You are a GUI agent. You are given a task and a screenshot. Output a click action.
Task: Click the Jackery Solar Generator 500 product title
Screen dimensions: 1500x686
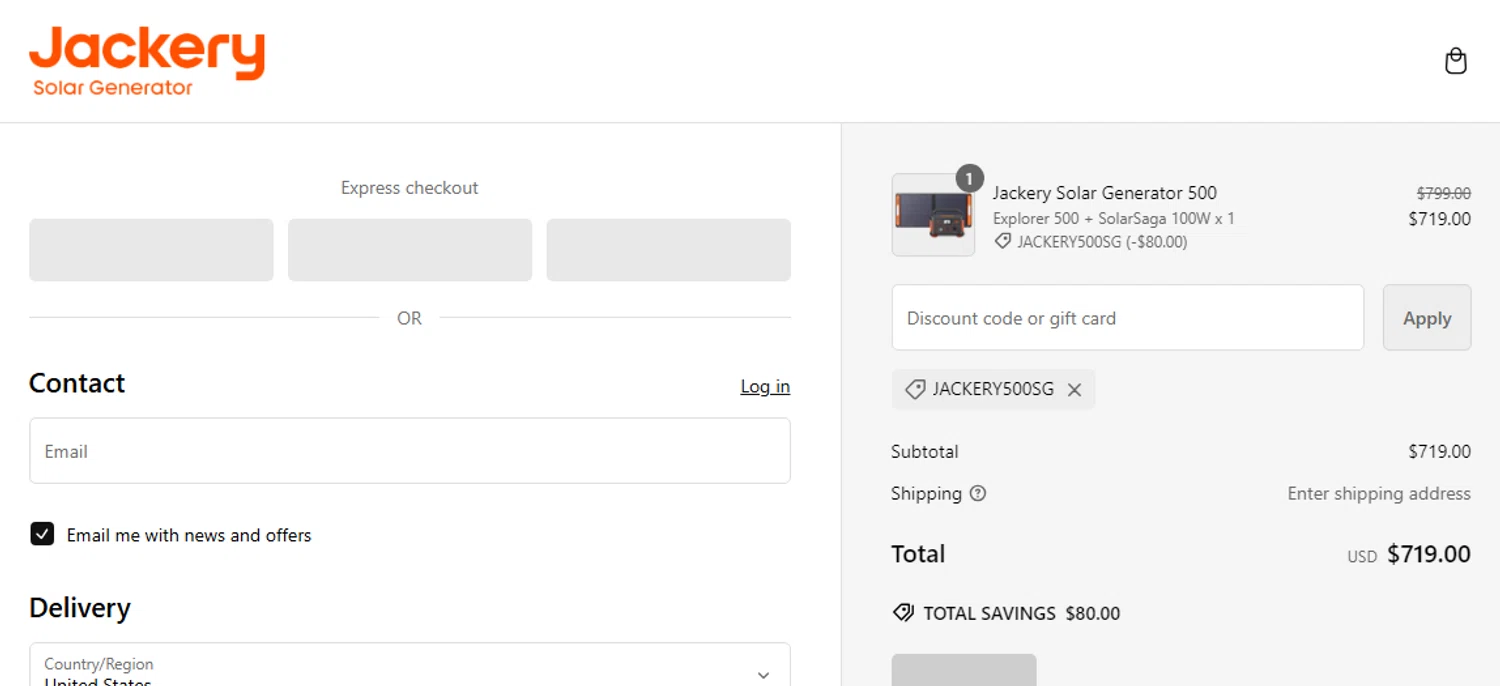pyautogui.click(x=1104, y=193)
